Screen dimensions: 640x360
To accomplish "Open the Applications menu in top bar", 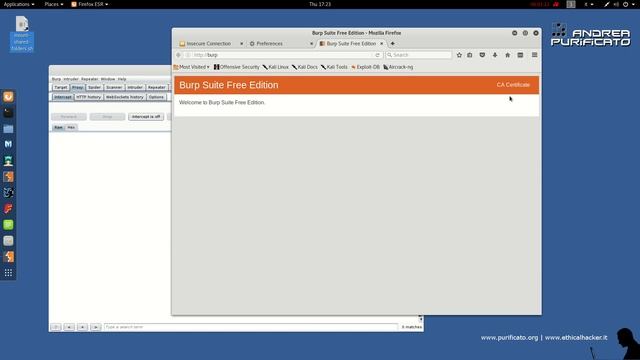I will (x=19, y=4).
